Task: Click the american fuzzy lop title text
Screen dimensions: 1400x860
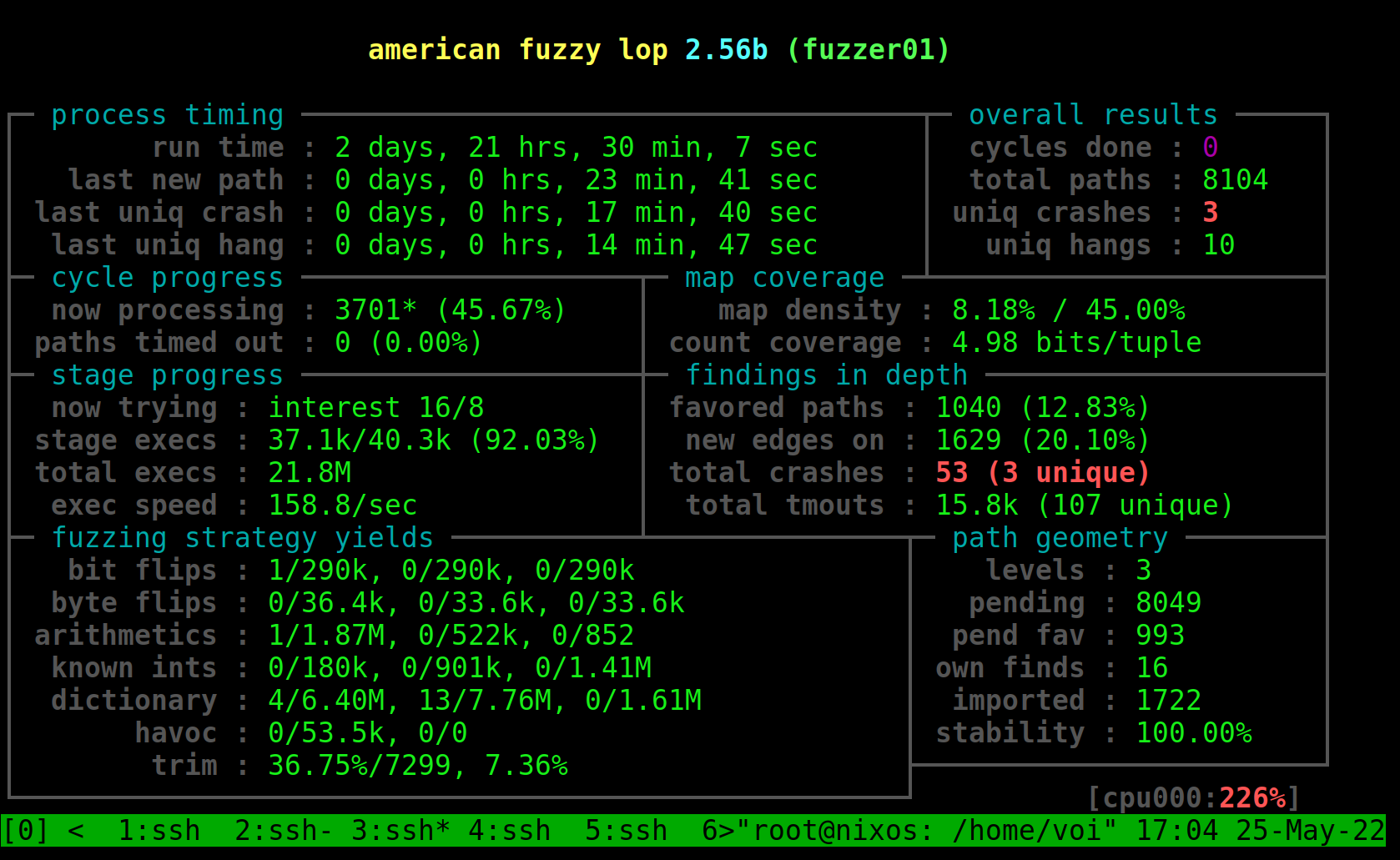Action: [x=517, y=50]
